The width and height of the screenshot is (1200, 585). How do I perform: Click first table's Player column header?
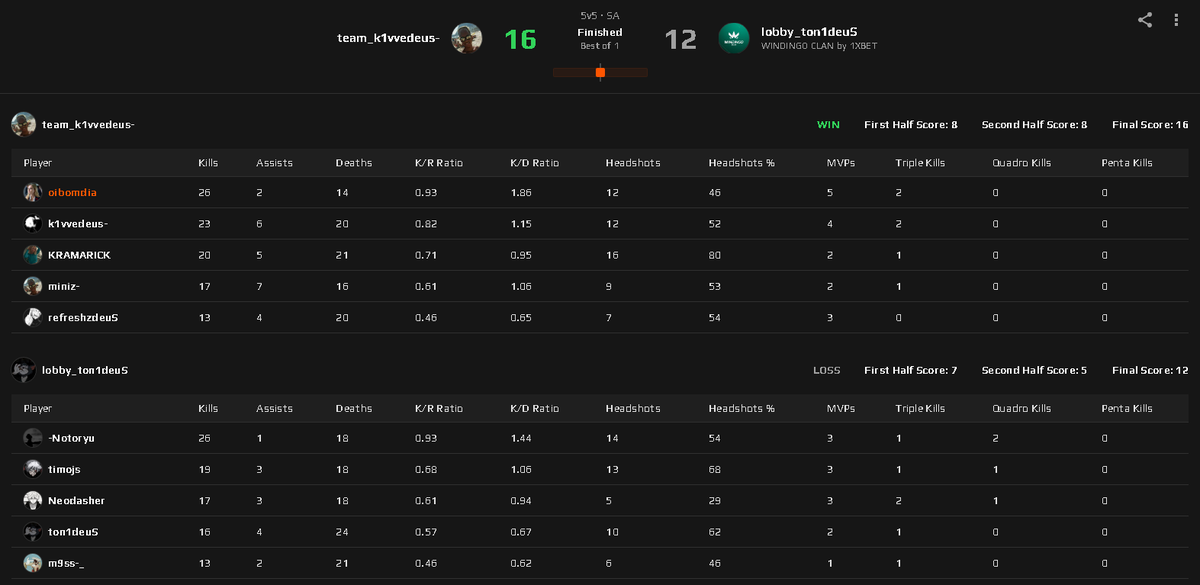pyautogui.click(x=37, y=163)
